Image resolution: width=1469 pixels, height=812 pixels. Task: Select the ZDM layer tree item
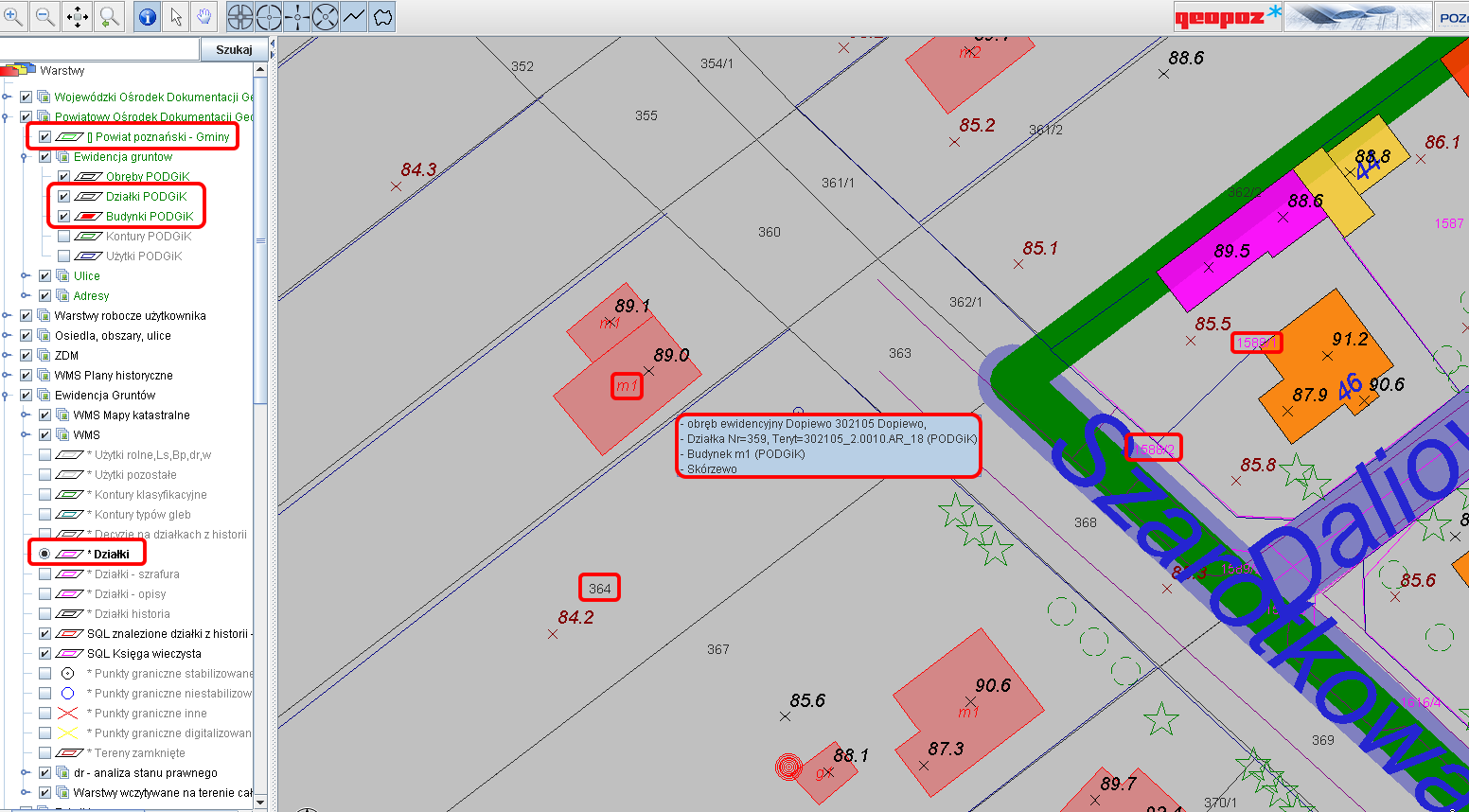[x=66, y=356]
